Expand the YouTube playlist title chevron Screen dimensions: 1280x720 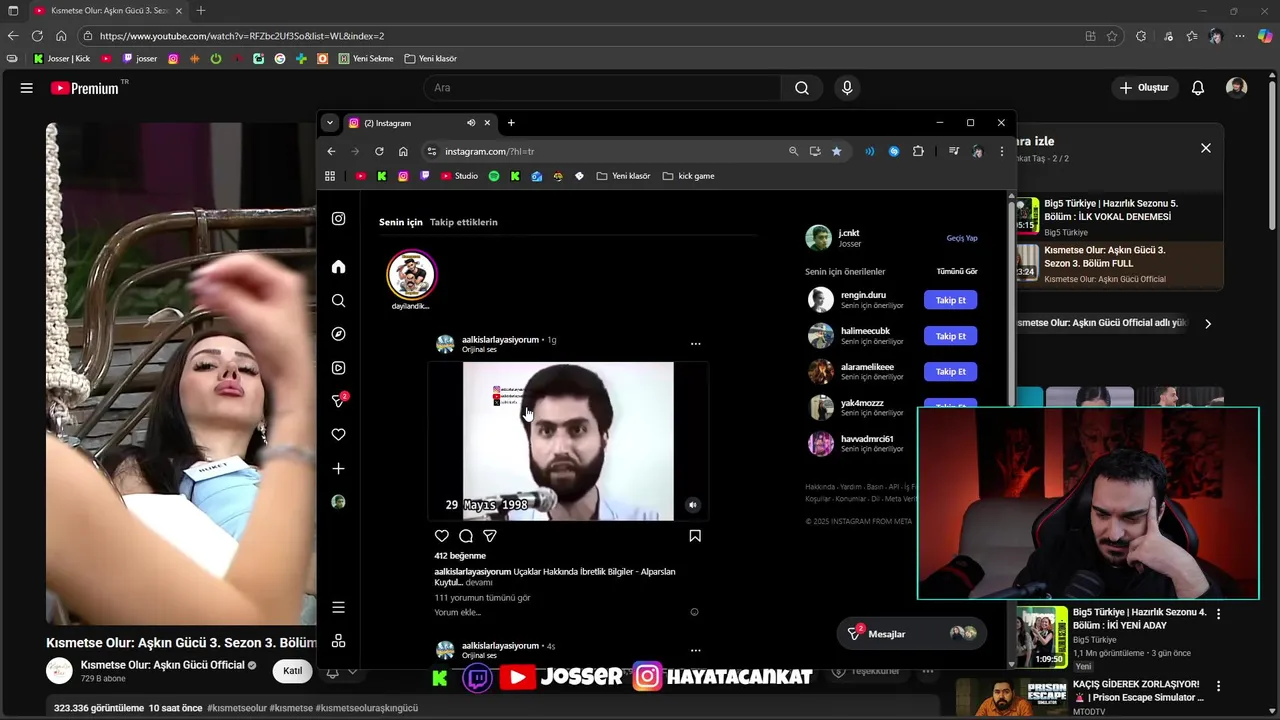pos(1208,324)
